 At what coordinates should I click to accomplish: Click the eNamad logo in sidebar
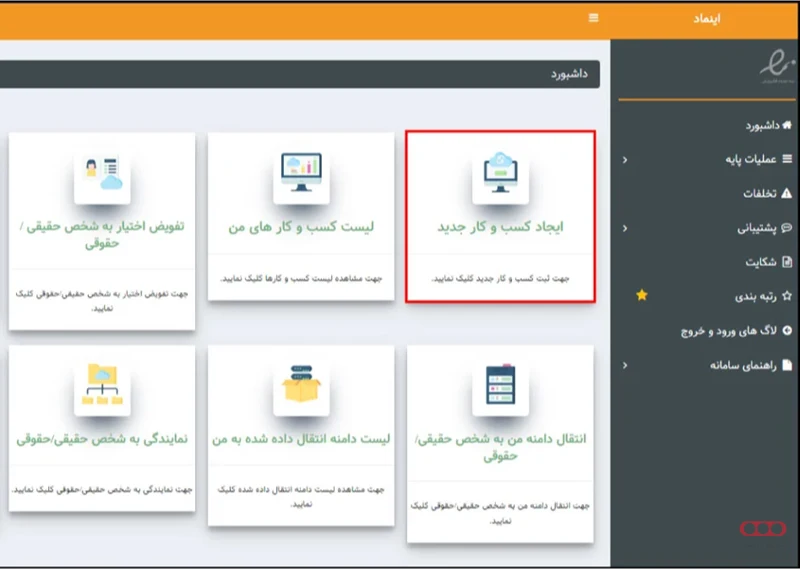pyautogui.click(x=778, y=66)
